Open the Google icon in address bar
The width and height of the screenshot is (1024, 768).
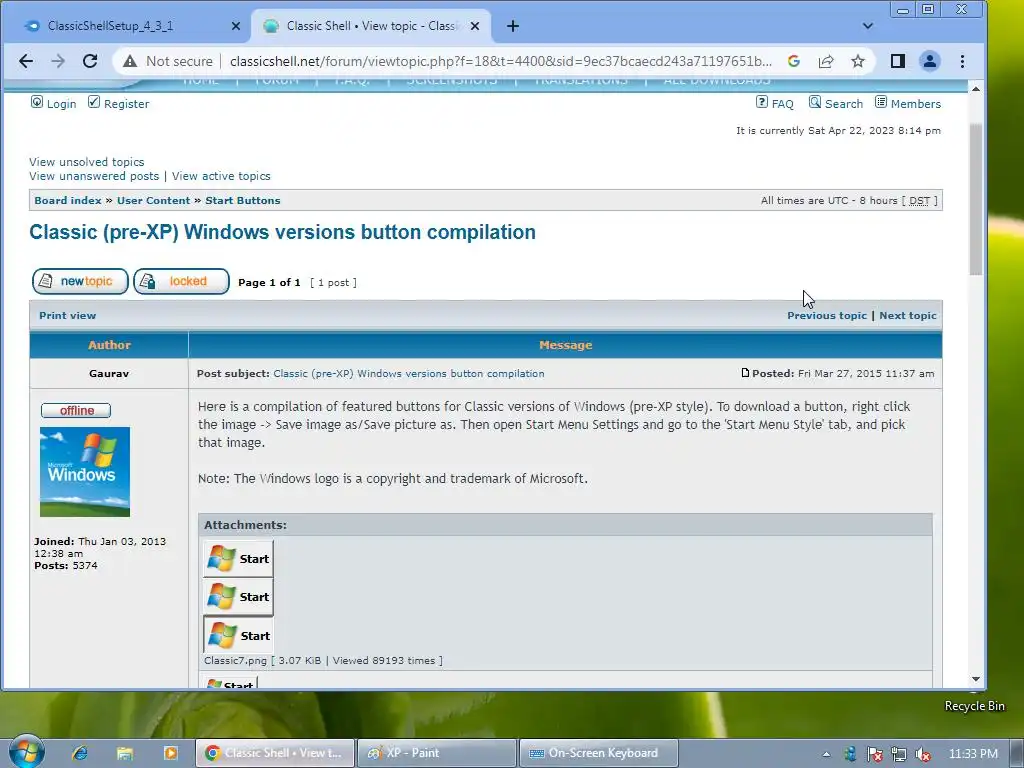(793, 61)
